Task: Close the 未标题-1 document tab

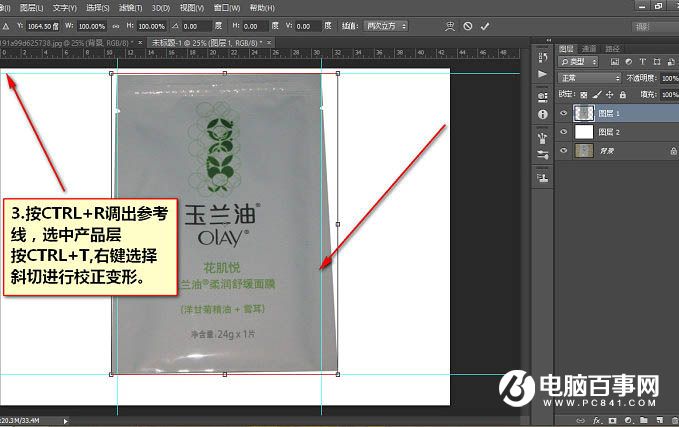Action: pos(269,42)
